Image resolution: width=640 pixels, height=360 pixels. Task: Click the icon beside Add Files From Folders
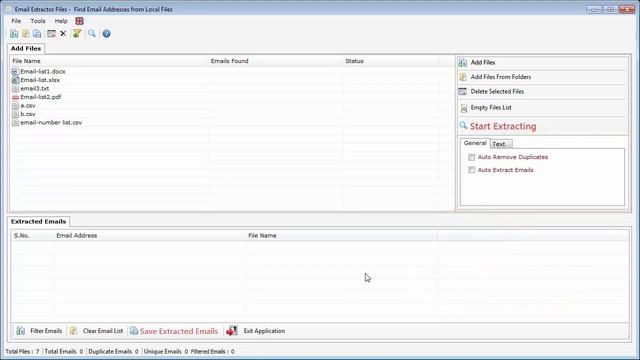[463, 77]
